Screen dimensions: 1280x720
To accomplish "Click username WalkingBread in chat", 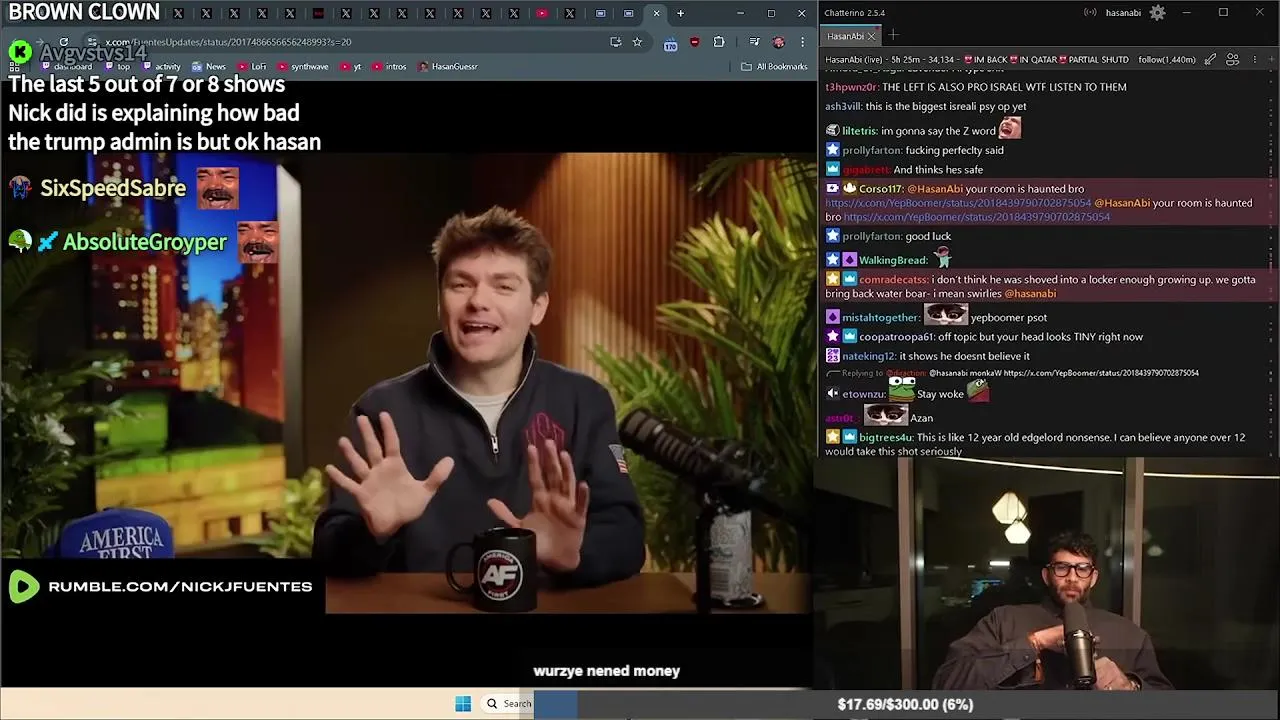I will 894,260.
